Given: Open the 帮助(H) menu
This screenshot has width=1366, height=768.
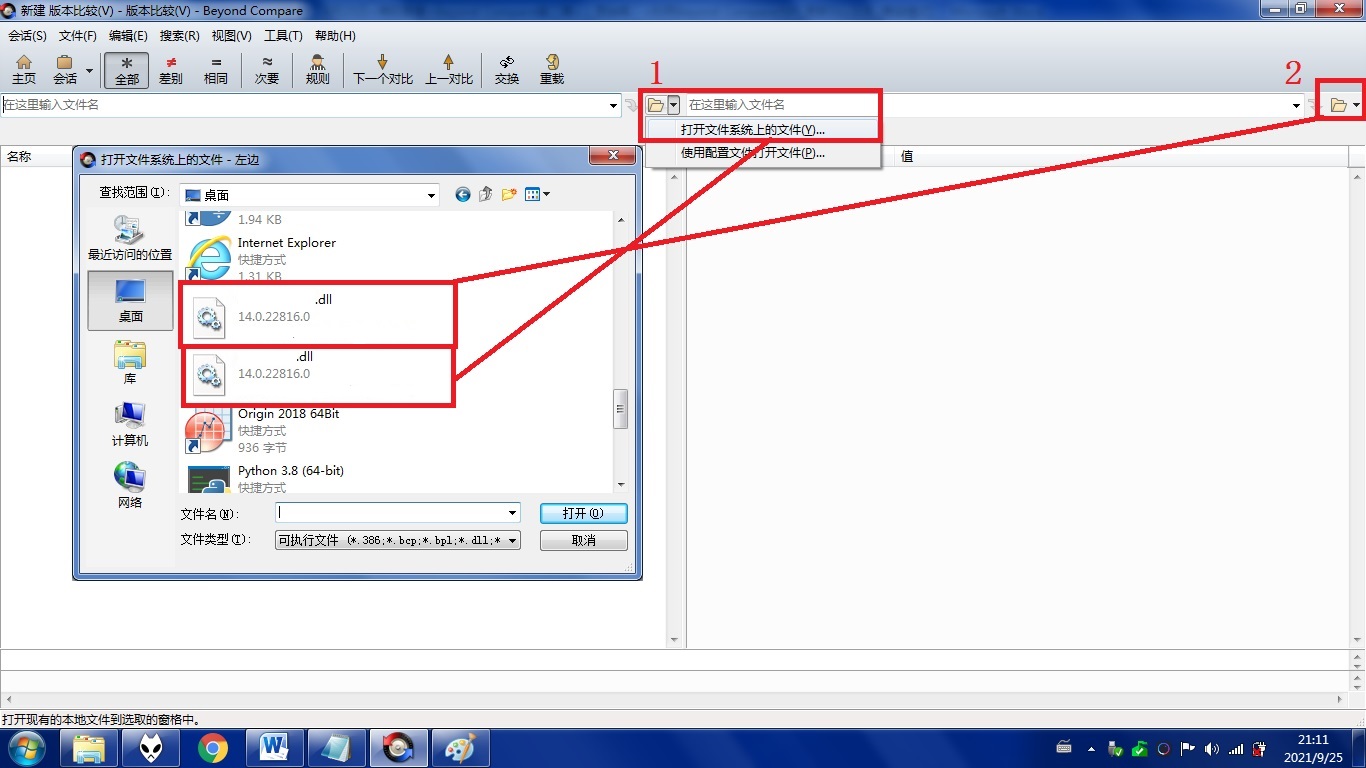Looking at the screenshot, I should click(x=335, y=36).
